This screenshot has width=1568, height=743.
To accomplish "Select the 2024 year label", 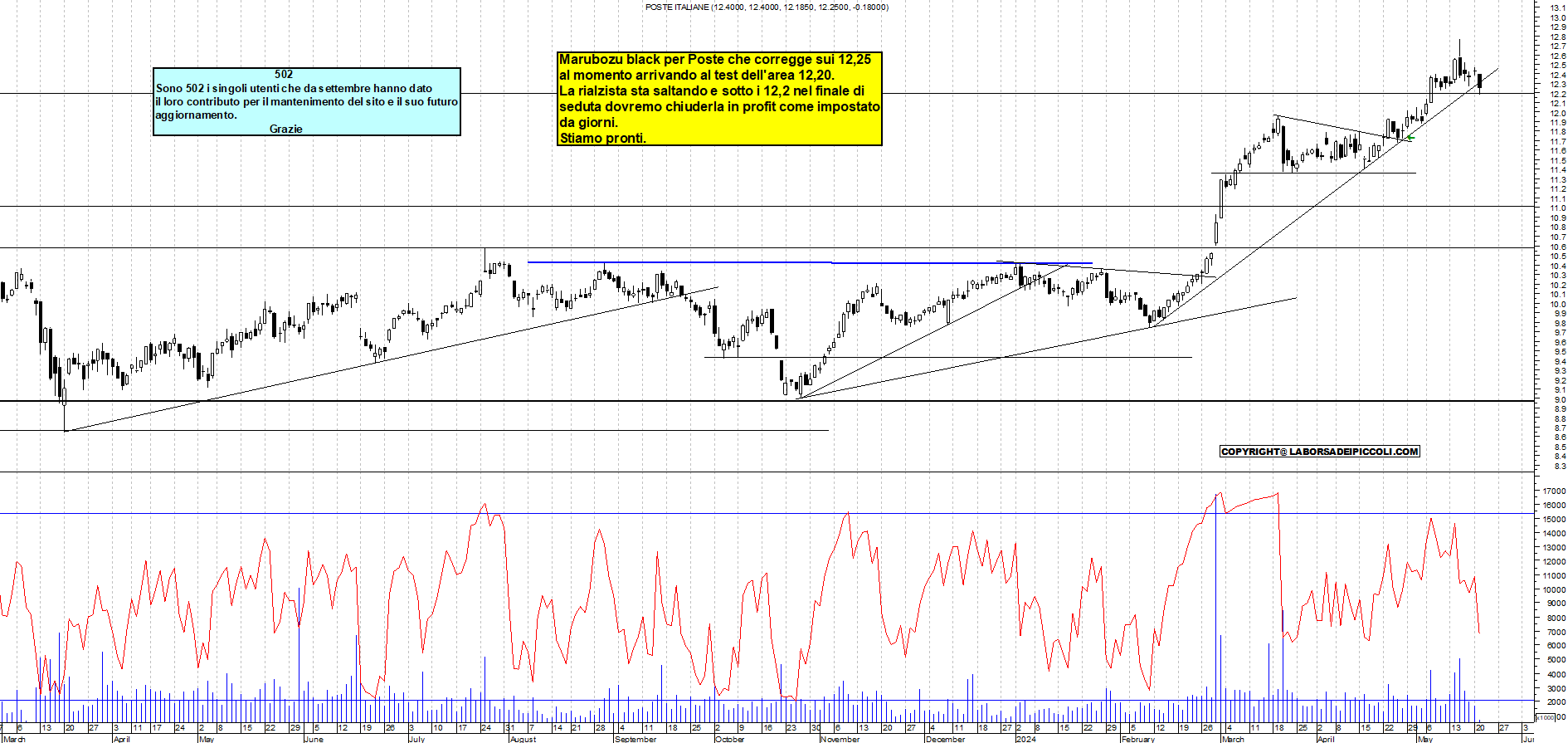I will [x=1026, y=739].
